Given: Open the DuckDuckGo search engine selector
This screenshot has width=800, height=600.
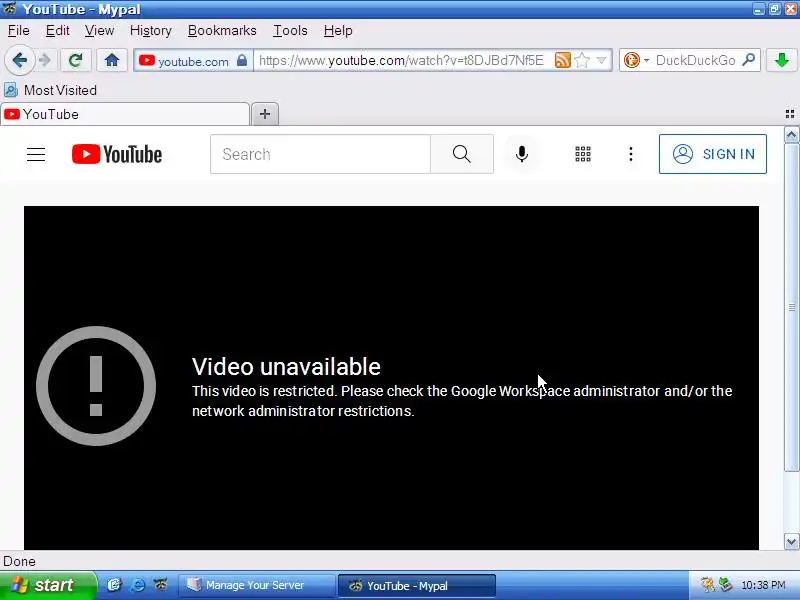Looking at the screenshot, I should point(636,60).
